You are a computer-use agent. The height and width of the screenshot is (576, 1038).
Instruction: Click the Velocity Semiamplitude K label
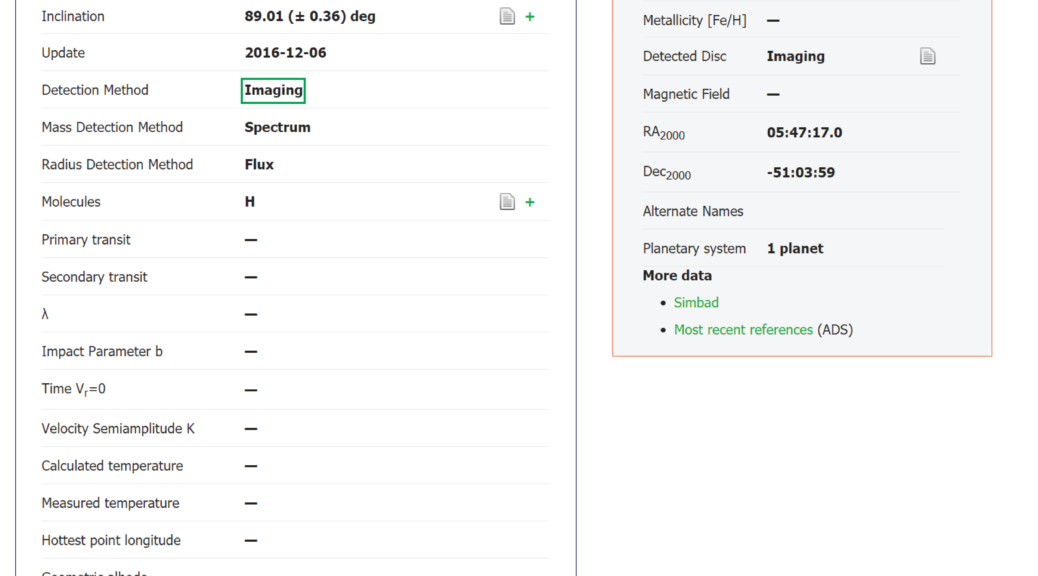pyautogui.click(x=118, y=428)
